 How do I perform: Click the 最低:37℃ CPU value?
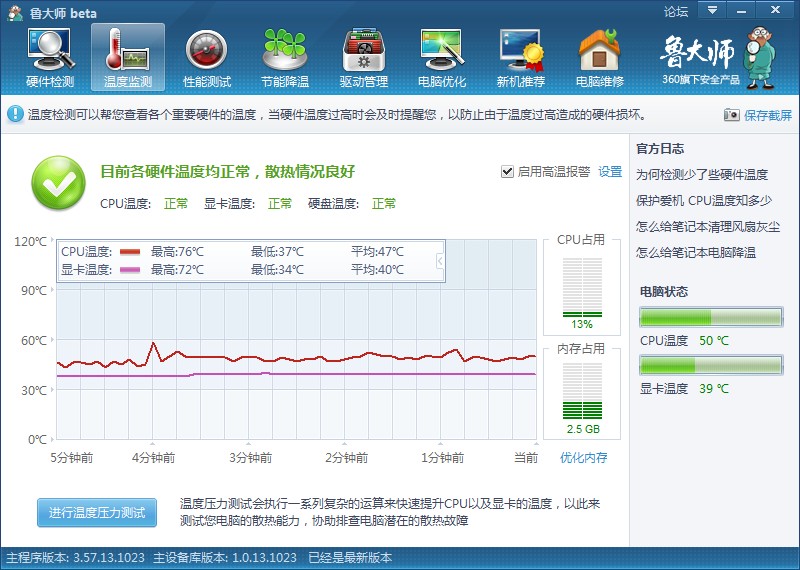click(x=277, y=252)
